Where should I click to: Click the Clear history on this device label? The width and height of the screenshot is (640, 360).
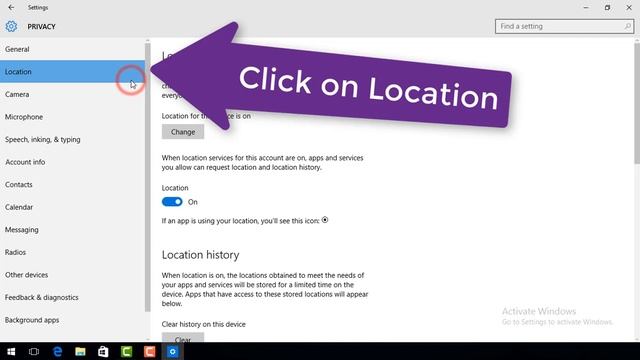point(204,324)
